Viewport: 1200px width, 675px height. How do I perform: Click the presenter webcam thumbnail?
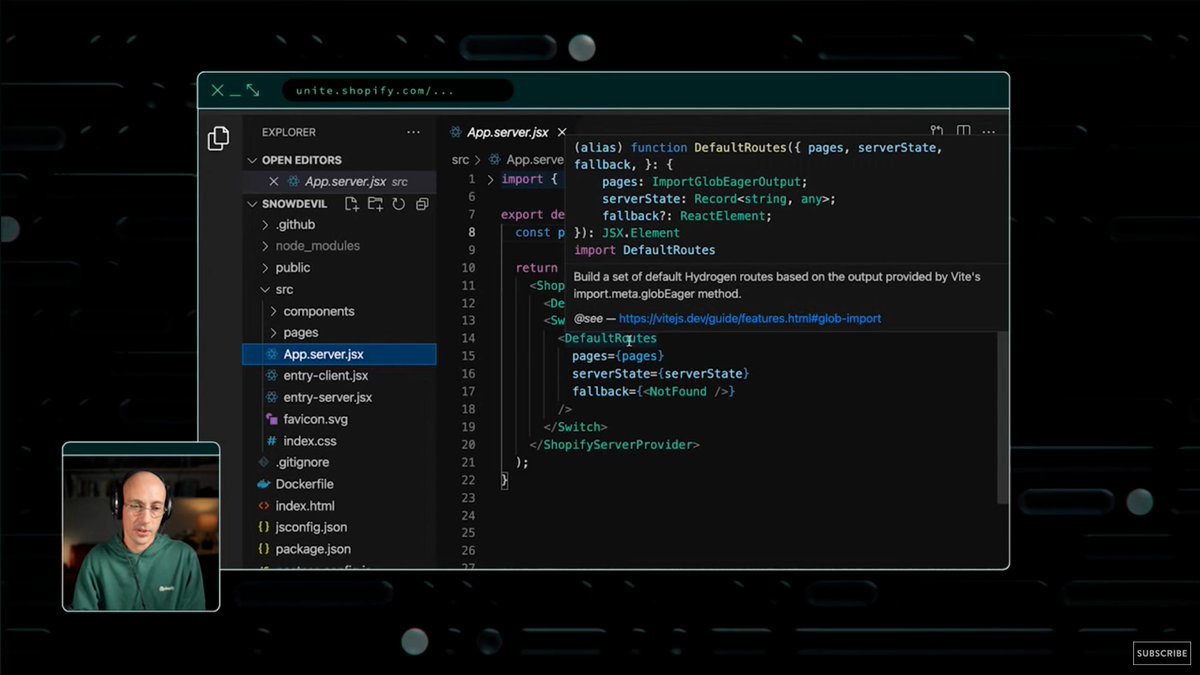141,526
